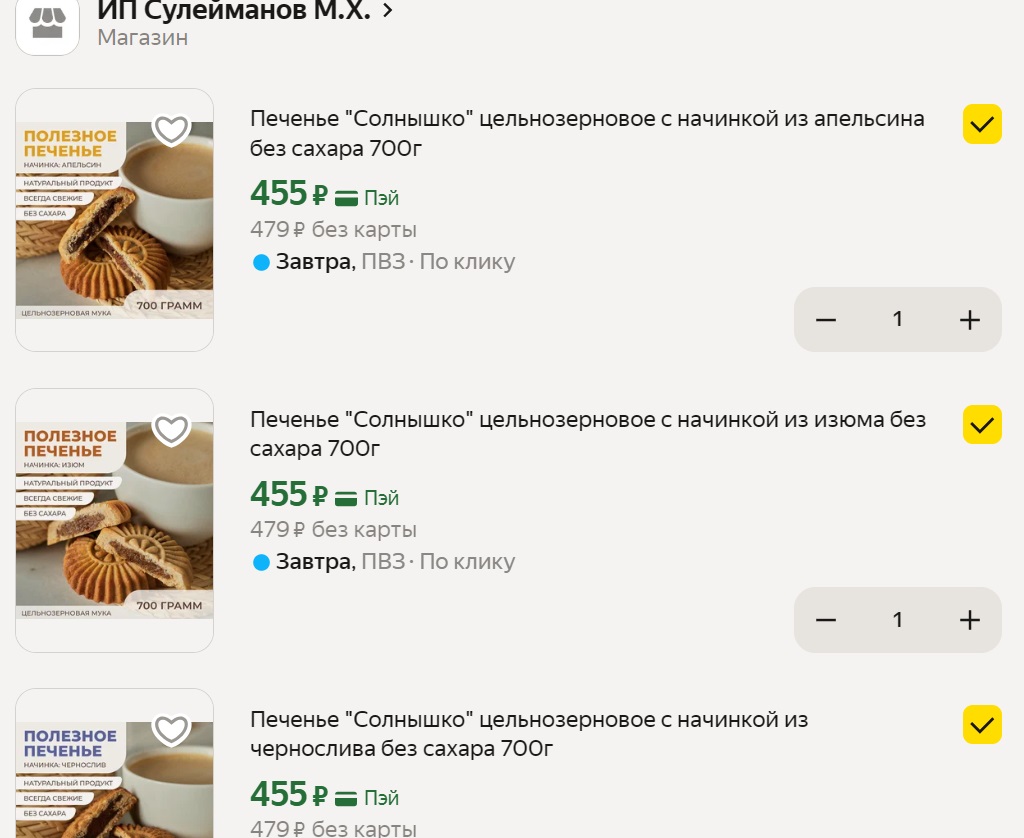Increase quantity of the raisin cookie
Screen dimensions: 1024x838
point(970,620)
